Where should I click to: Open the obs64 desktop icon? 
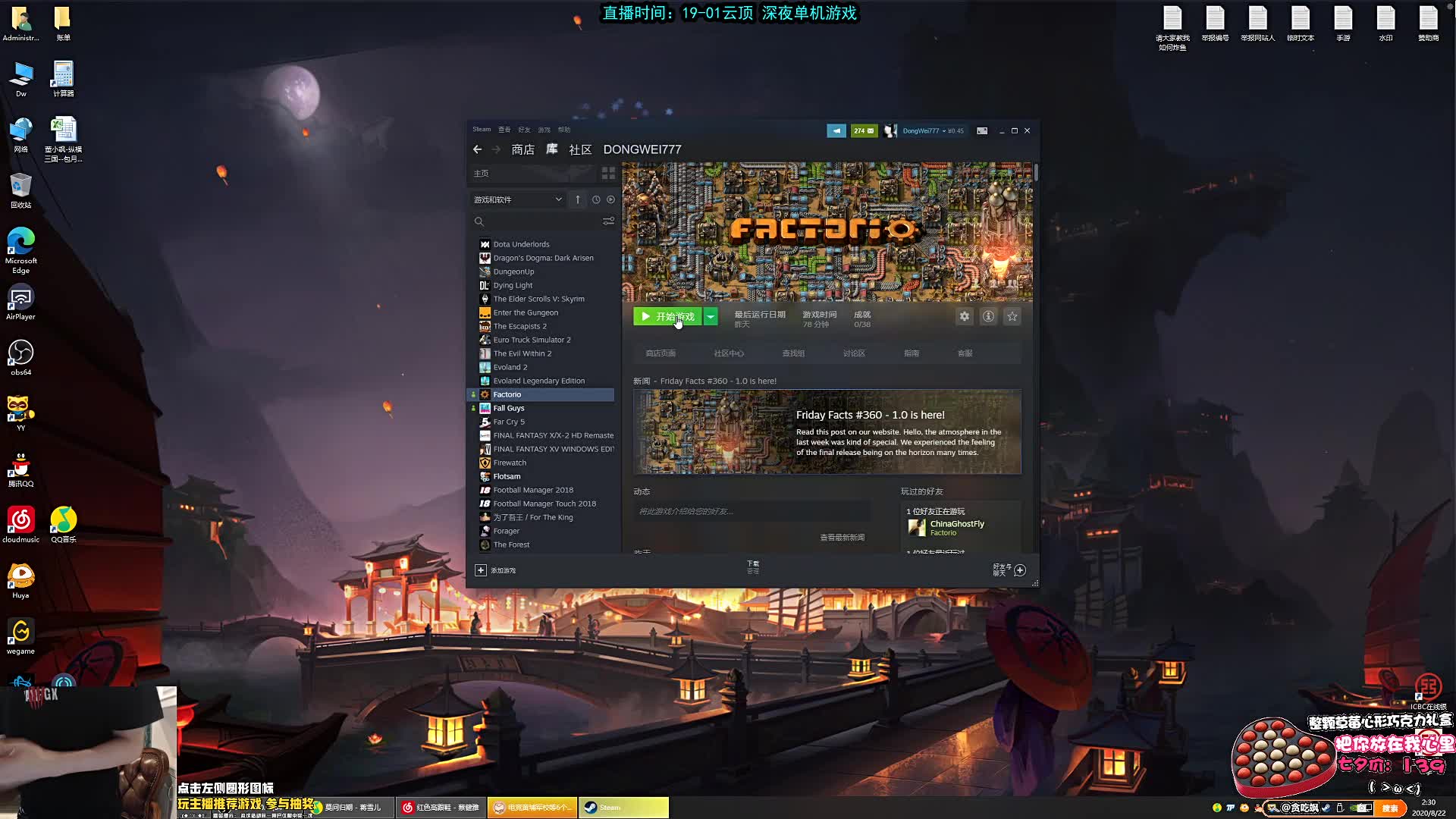tap(20, 357)
